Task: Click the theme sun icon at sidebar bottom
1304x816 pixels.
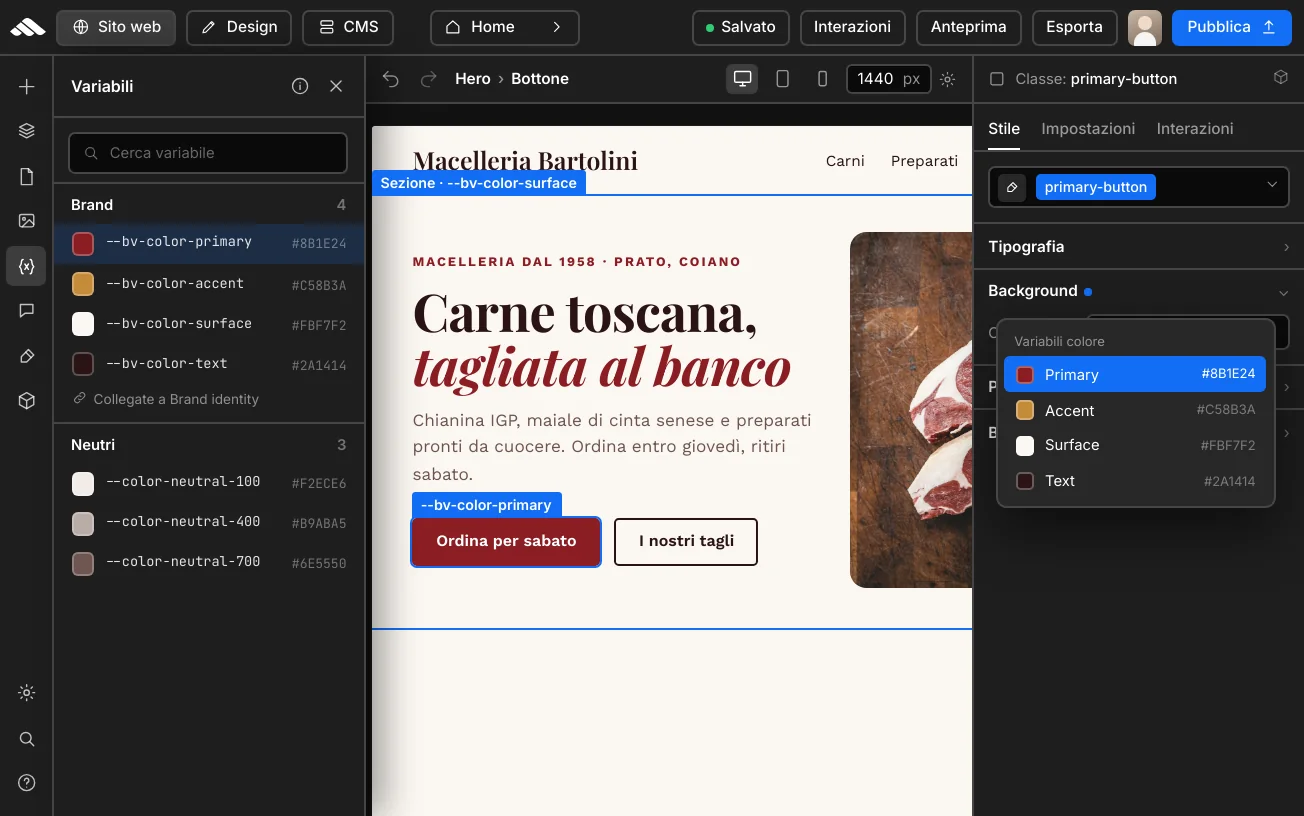Action: coord(27,693)
